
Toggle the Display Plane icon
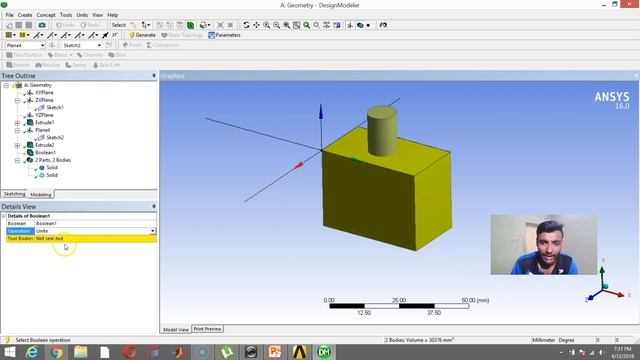tap(350, 25)
